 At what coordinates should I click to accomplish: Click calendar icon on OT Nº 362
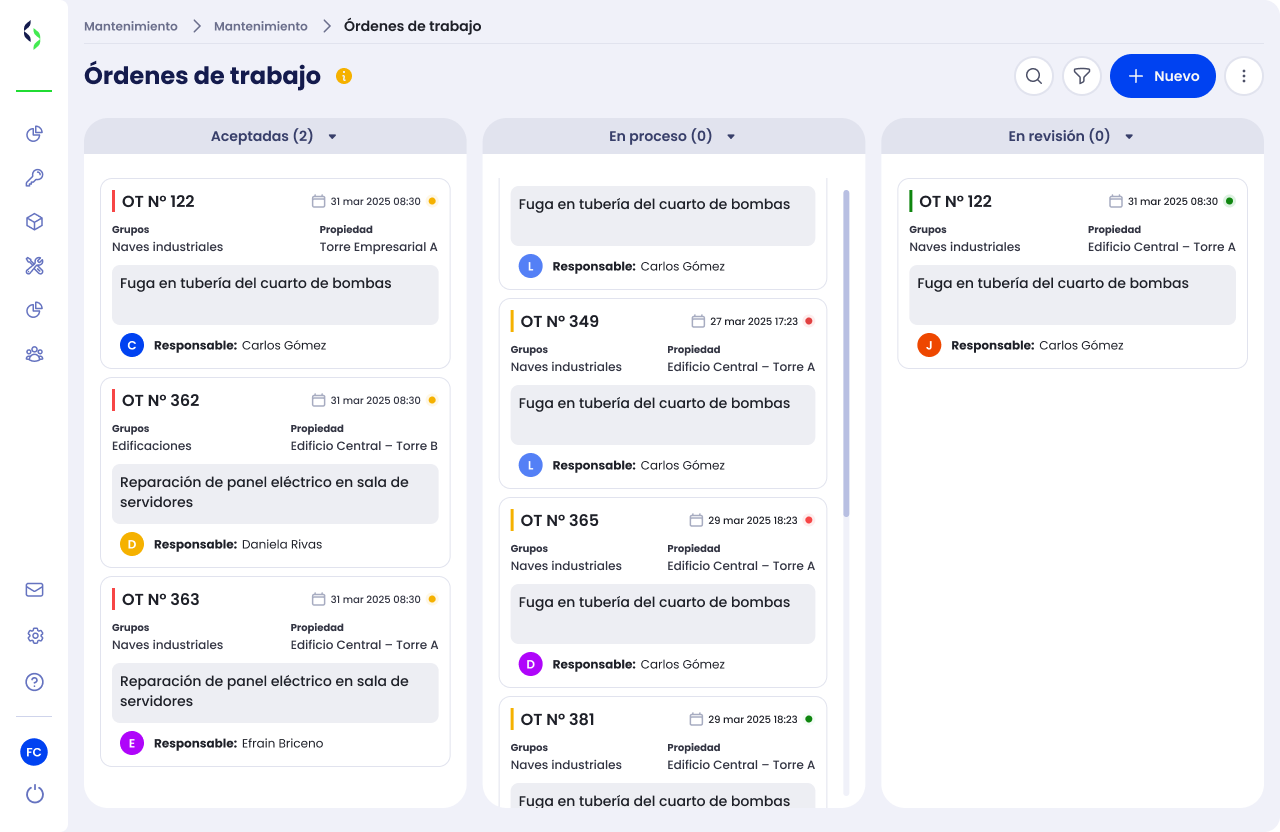point(319,400)
